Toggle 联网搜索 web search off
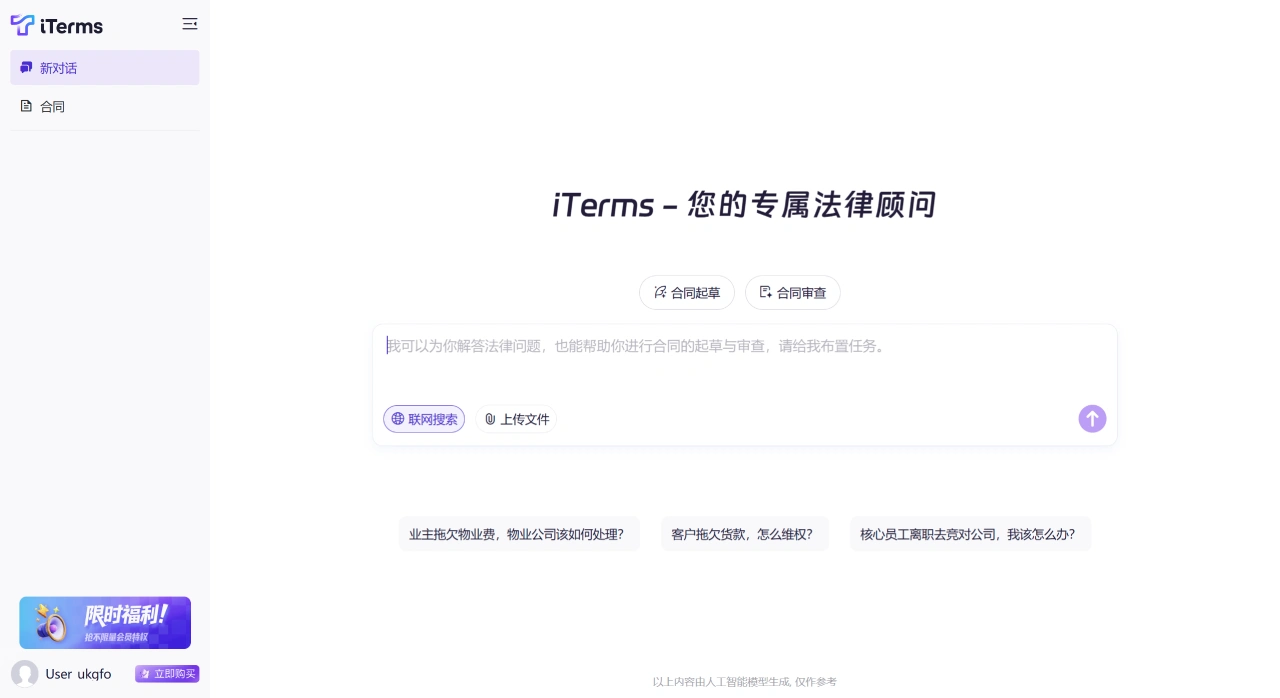Viewport: 1280px width, 698px height. (424, 419)
